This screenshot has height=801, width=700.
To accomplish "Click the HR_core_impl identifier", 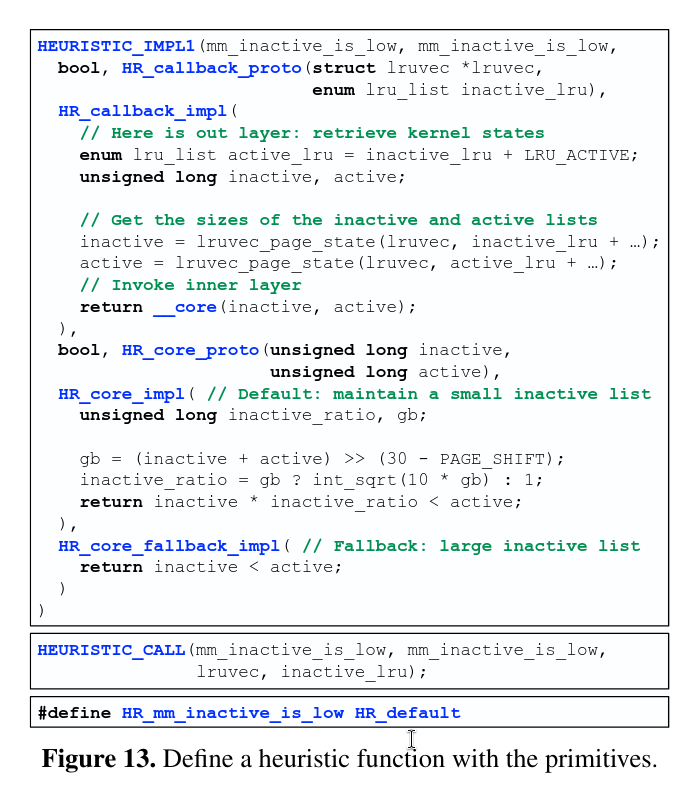I will coord(122,394).
